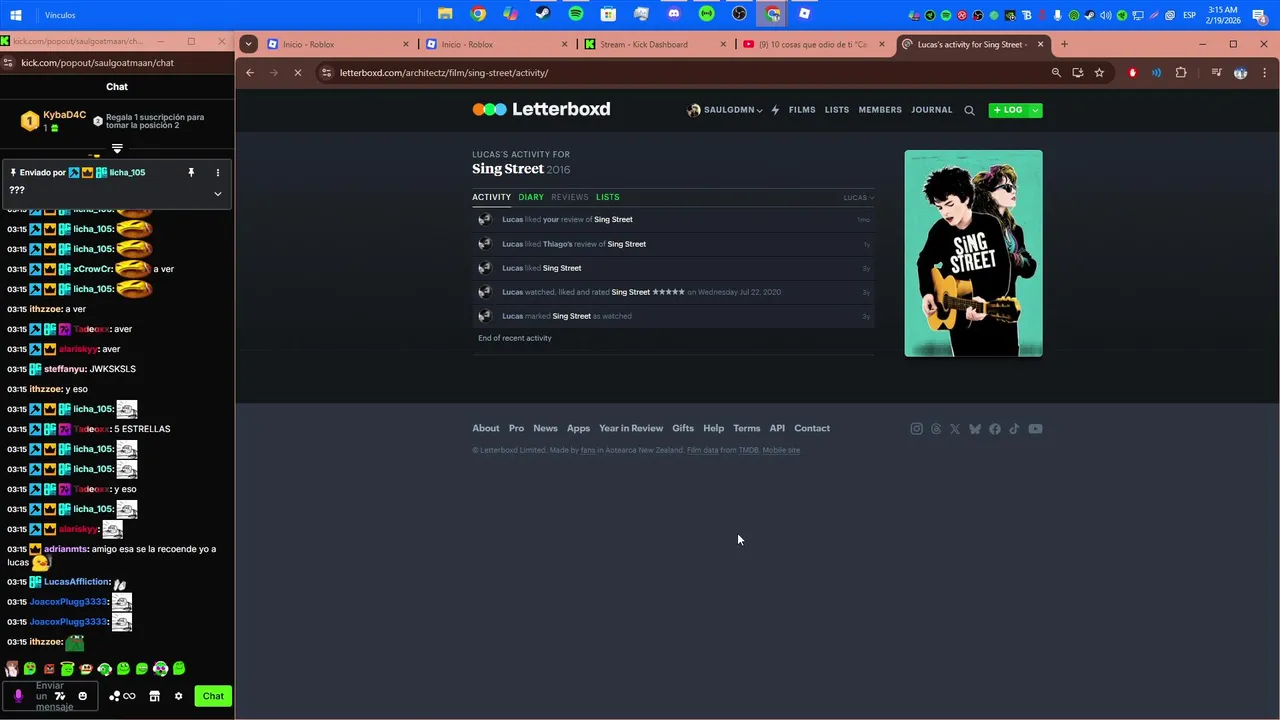This screenshot has height=720, width=1280.
Task: Open the TikTok footer icon
Action: pyautogui.click(x=1014, y=429)
